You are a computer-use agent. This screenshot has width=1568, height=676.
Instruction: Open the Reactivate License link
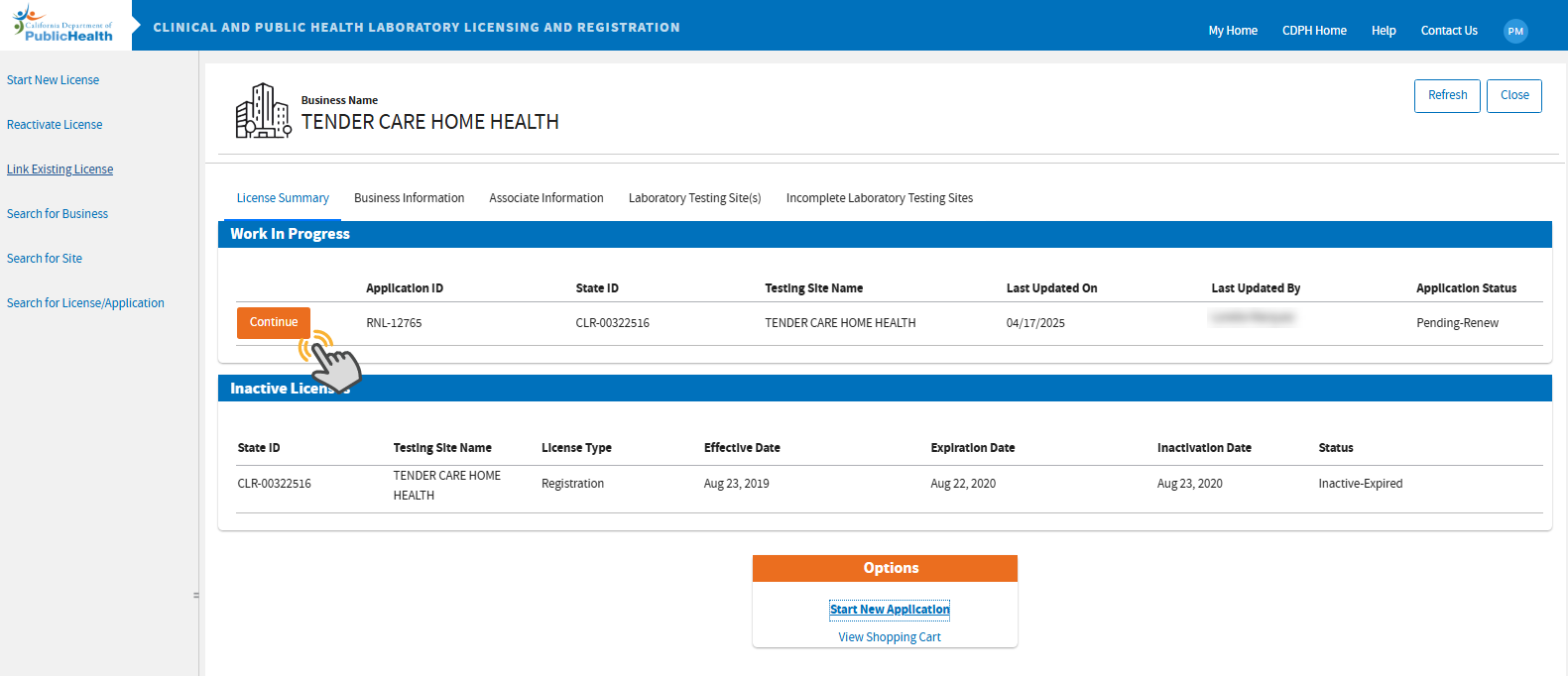pyautogui.click(x=55, y=125)
